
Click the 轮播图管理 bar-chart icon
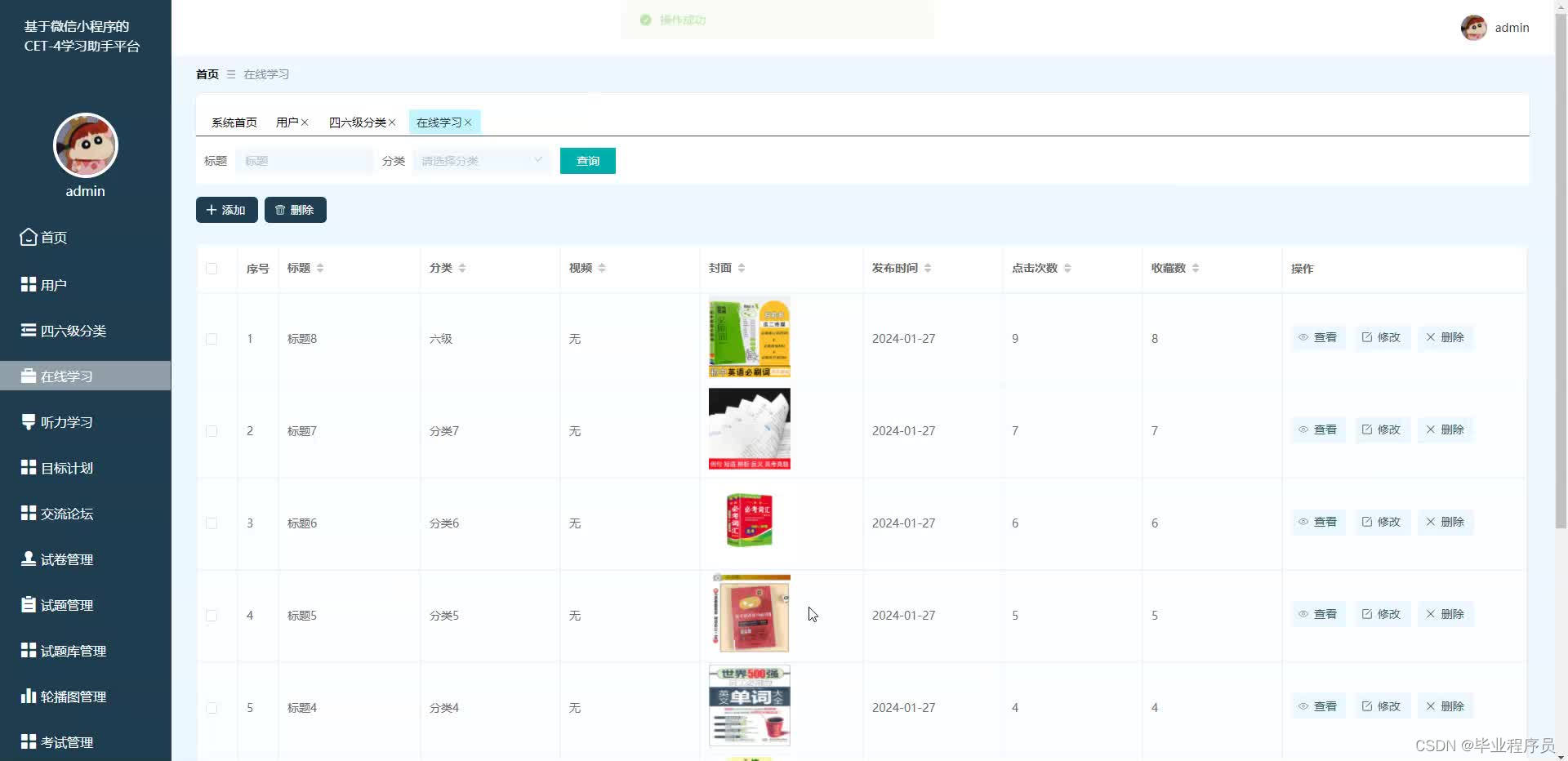[29, 696]
